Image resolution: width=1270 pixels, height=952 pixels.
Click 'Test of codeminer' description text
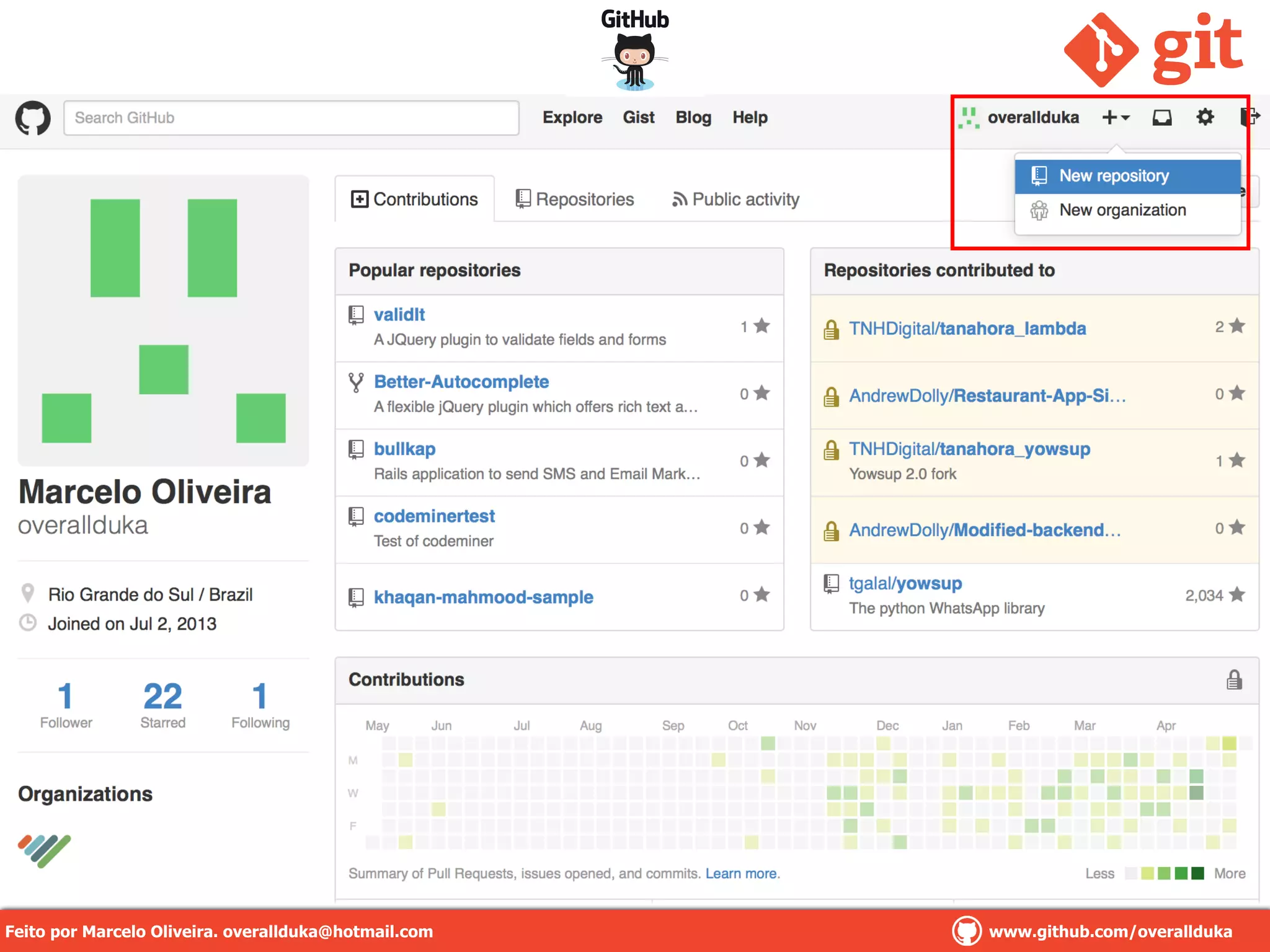click(x=433, y=541)
